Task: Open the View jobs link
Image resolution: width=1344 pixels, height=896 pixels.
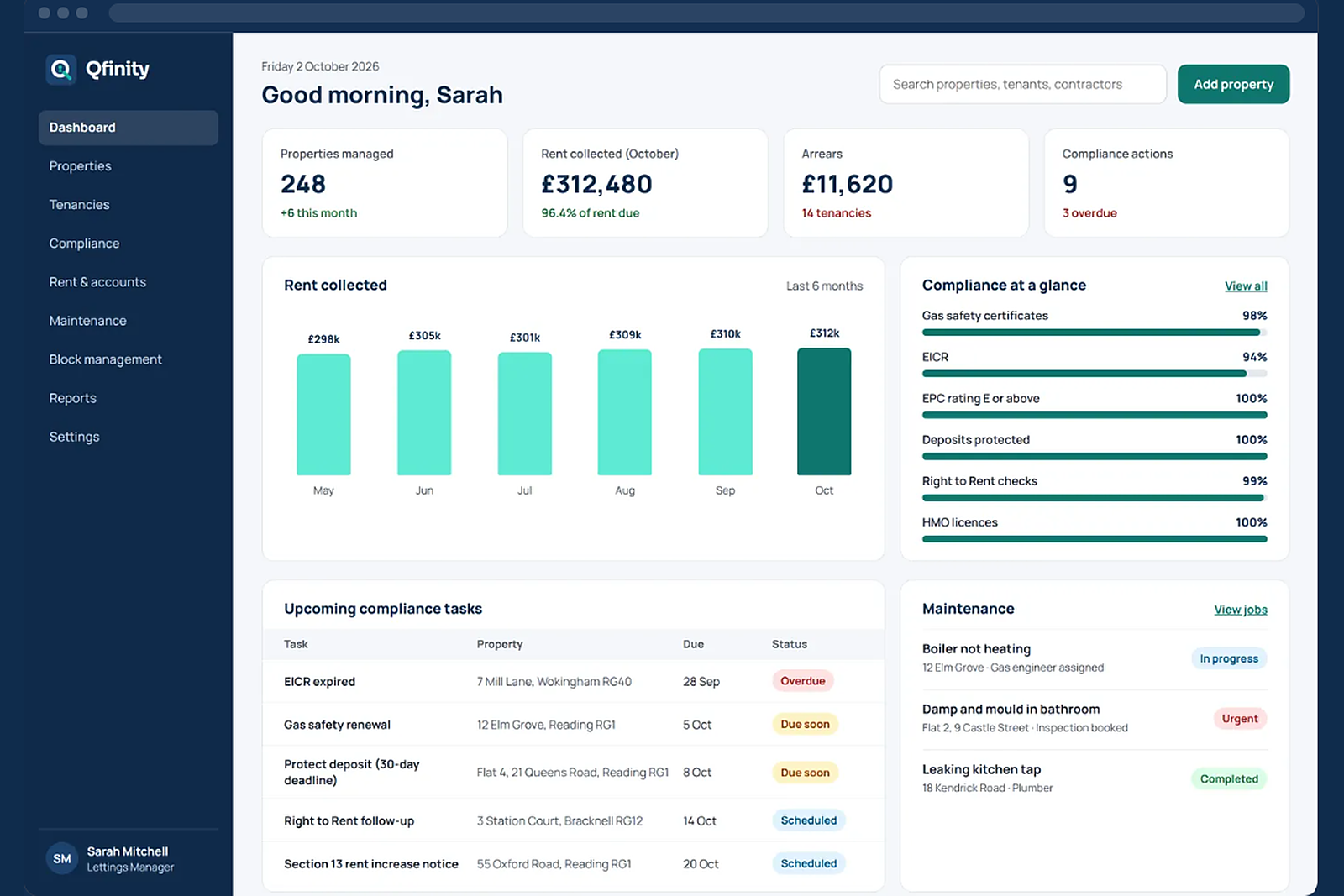Action: click(x=1241, y=610)
